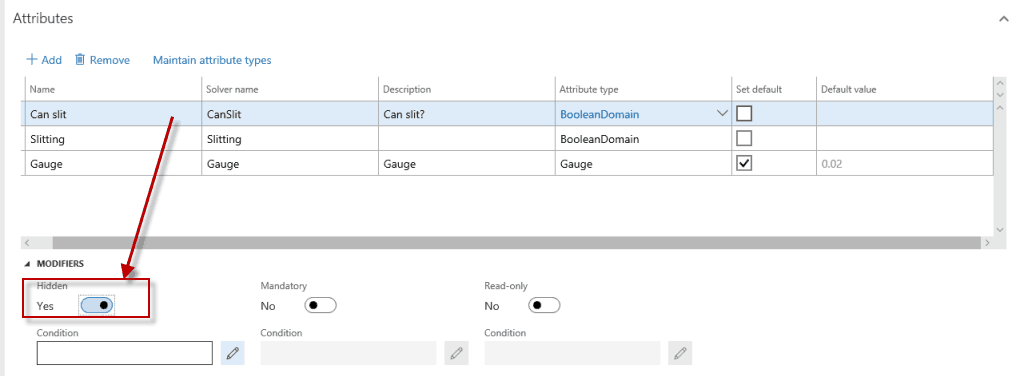Click the horizontal scrollbar thumb
Viewport: 1017px width, 376px height.
coord(516,242)
